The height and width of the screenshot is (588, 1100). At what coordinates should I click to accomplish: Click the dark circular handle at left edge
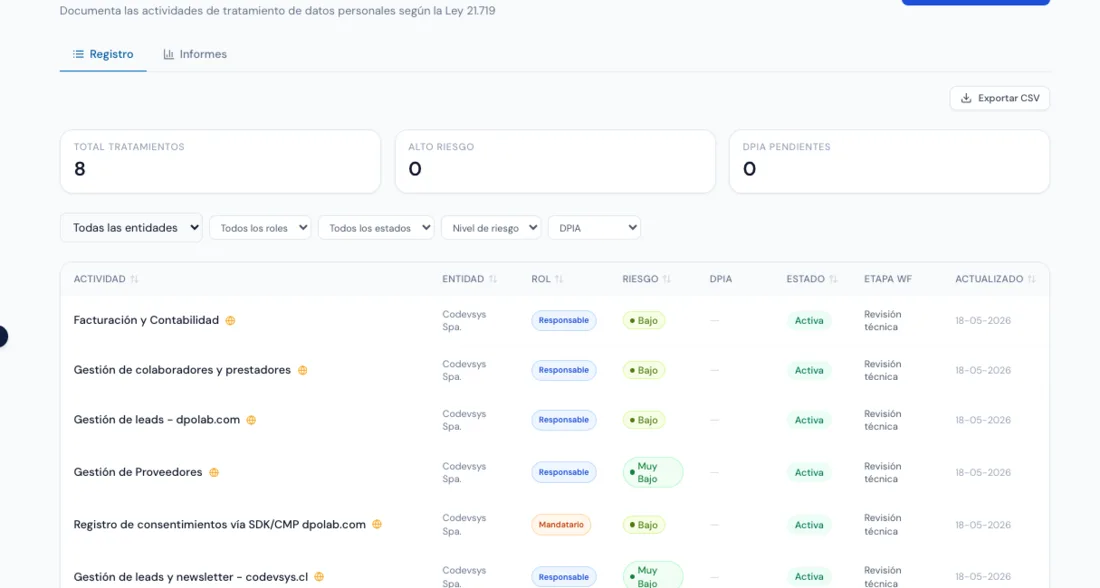click(x=3, y=337)
